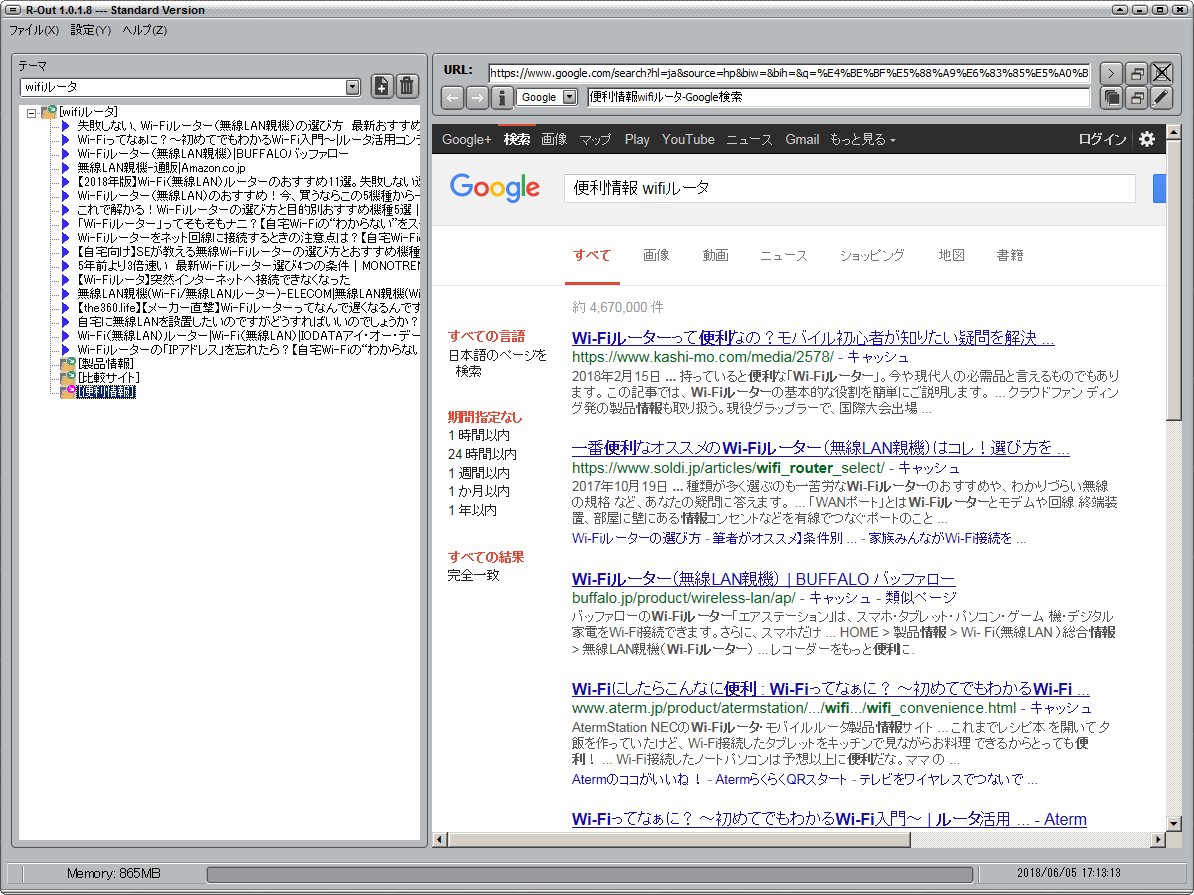Click Gmail in the black Google bar
Viewport: 1194px width, 895px height.
pos(802,139)
